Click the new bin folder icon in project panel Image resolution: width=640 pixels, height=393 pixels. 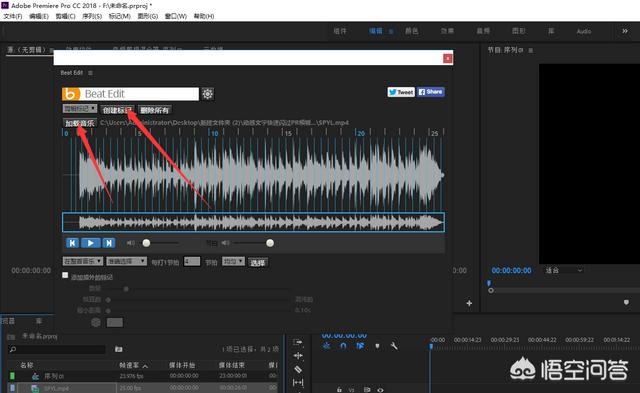[118, 349]
